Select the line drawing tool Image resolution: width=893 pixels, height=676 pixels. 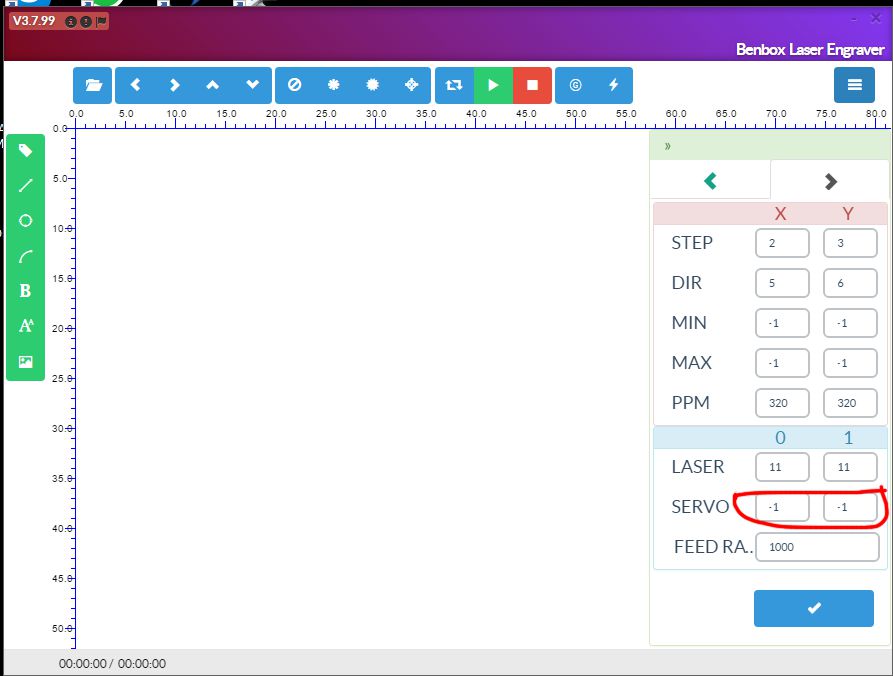(x=25, y=186)
